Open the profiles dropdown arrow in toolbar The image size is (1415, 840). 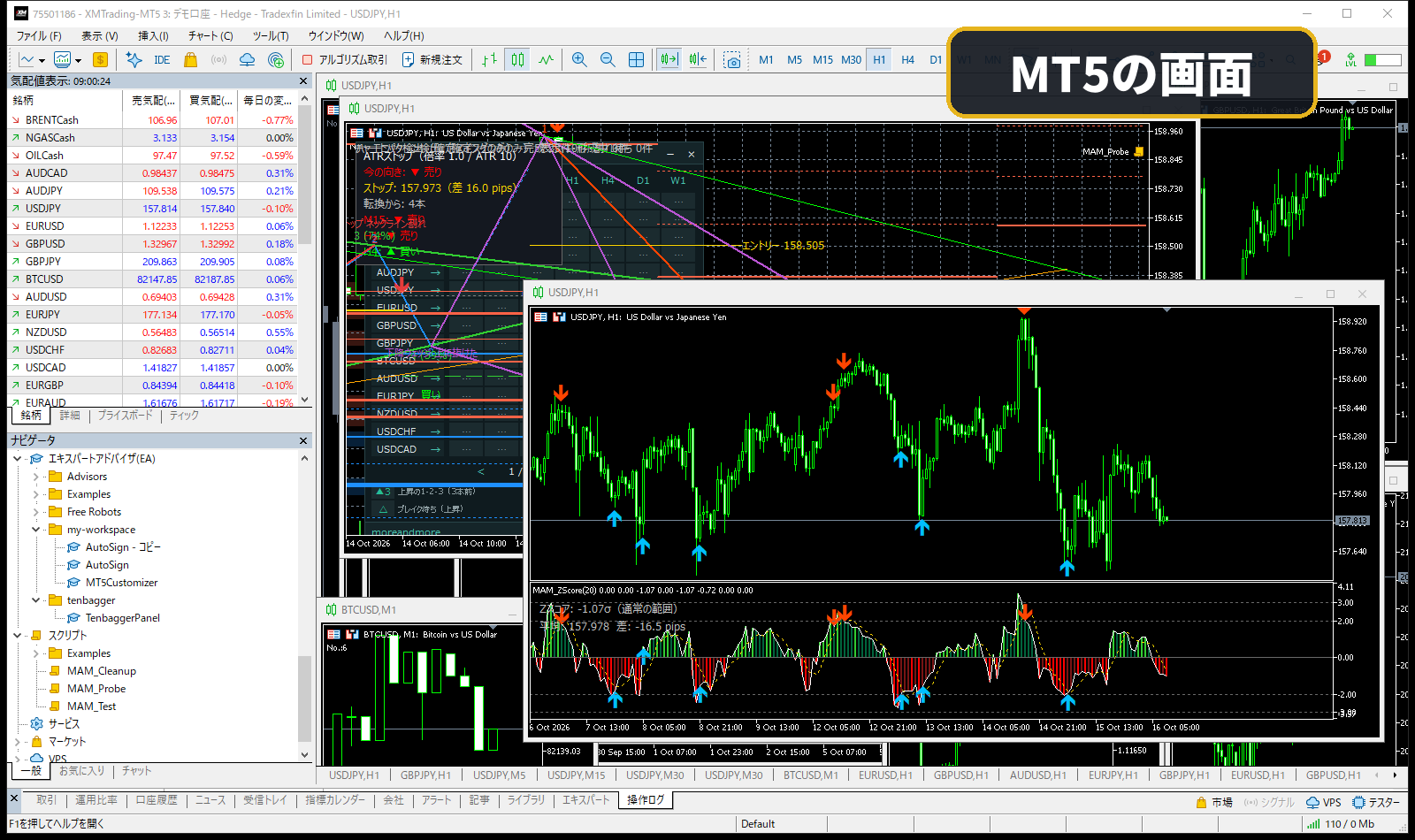[x=79, y=61]
